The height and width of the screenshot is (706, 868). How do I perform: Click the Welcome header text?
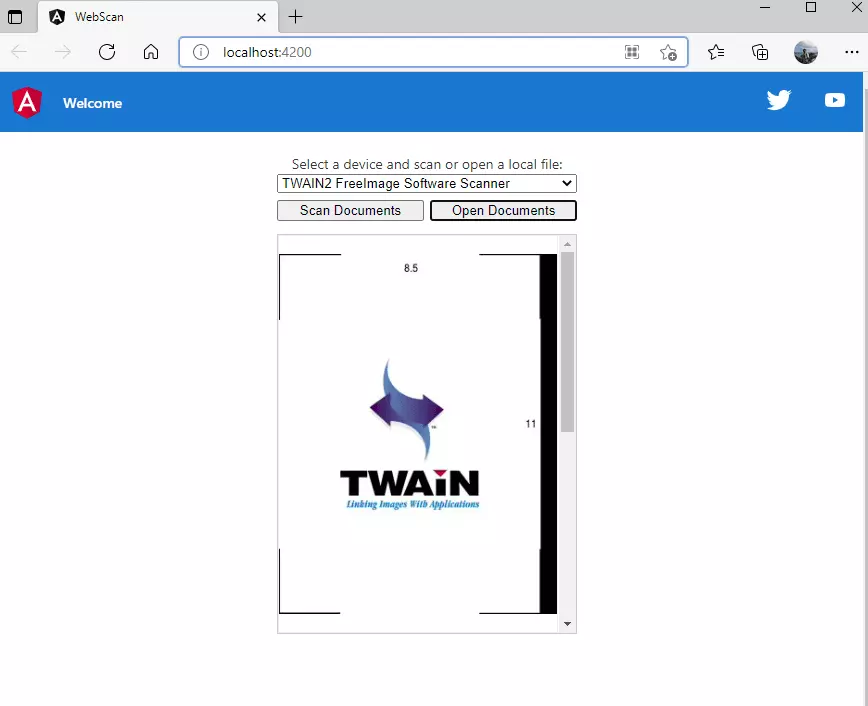click(92, 103)
